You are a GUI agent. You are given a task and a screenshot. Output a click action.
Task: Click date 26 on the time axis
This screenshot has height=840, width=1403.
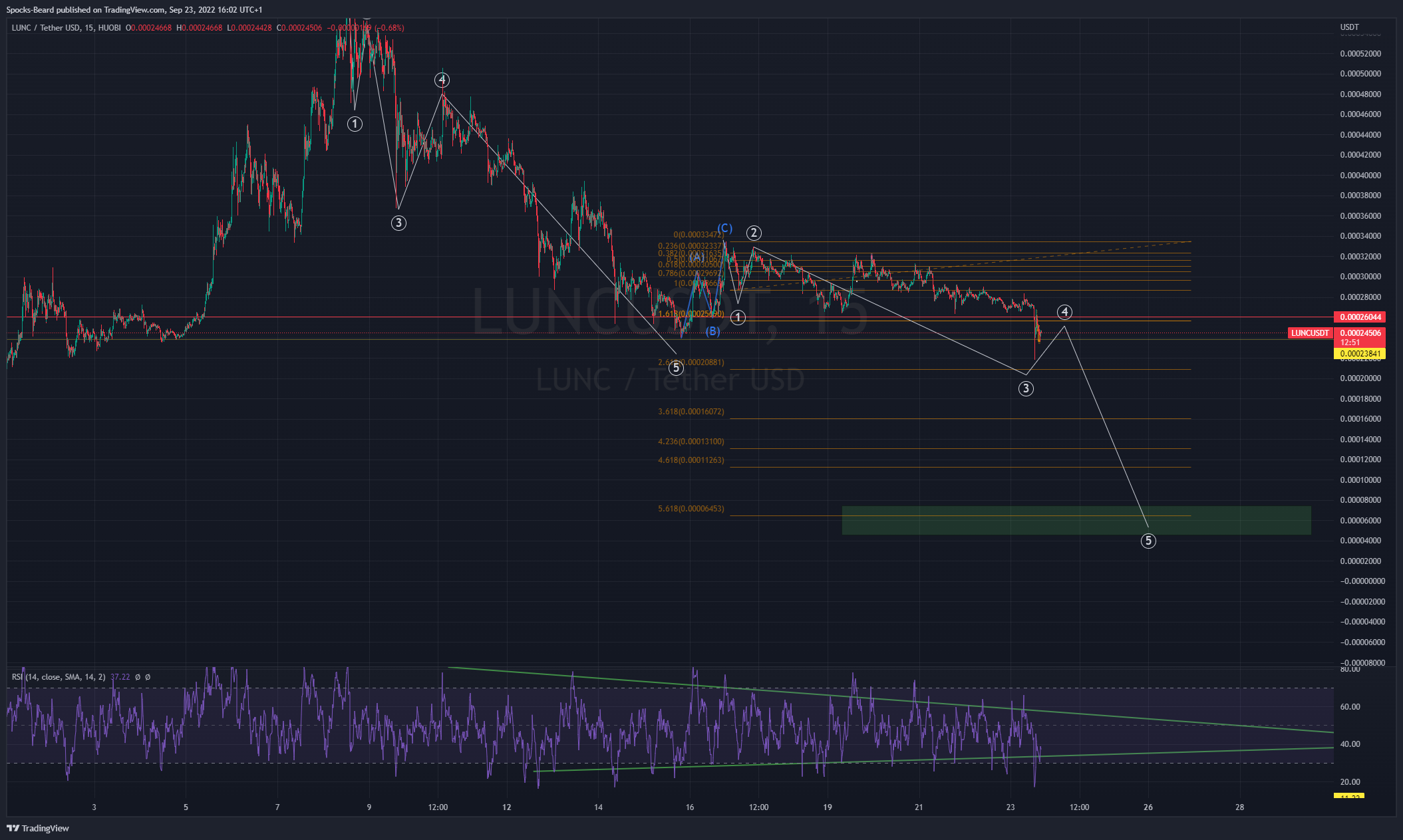coord(1148,807)
